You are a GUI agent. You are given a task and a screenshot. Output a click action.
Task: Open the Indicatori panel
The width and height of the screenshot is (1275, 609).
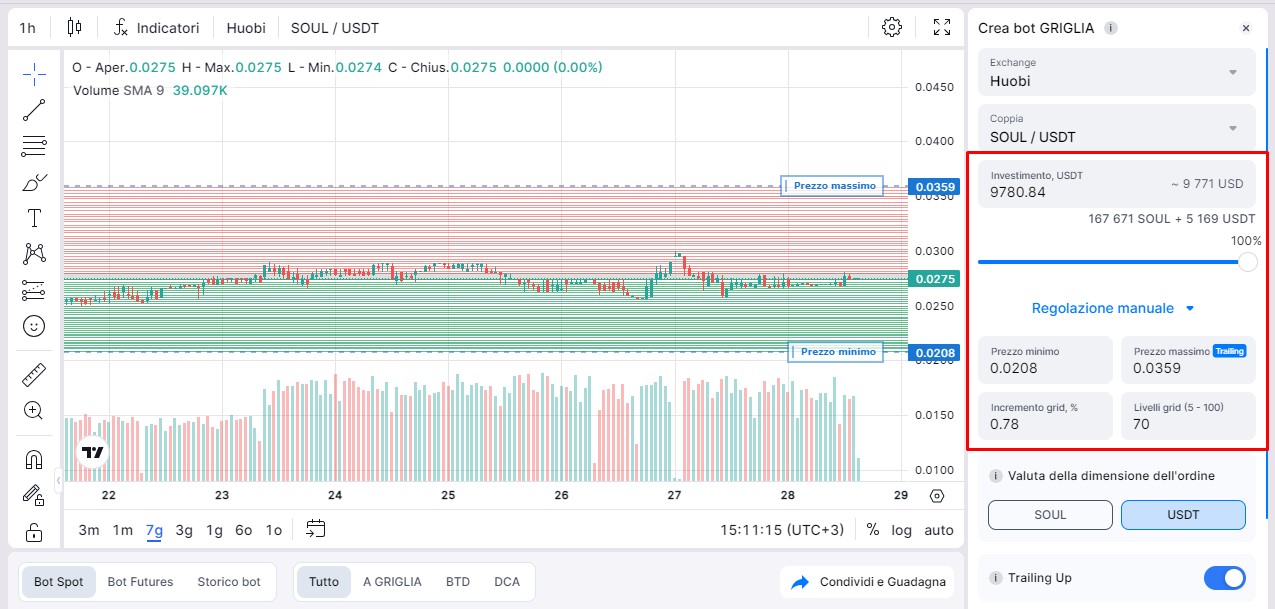click(156, 28)
